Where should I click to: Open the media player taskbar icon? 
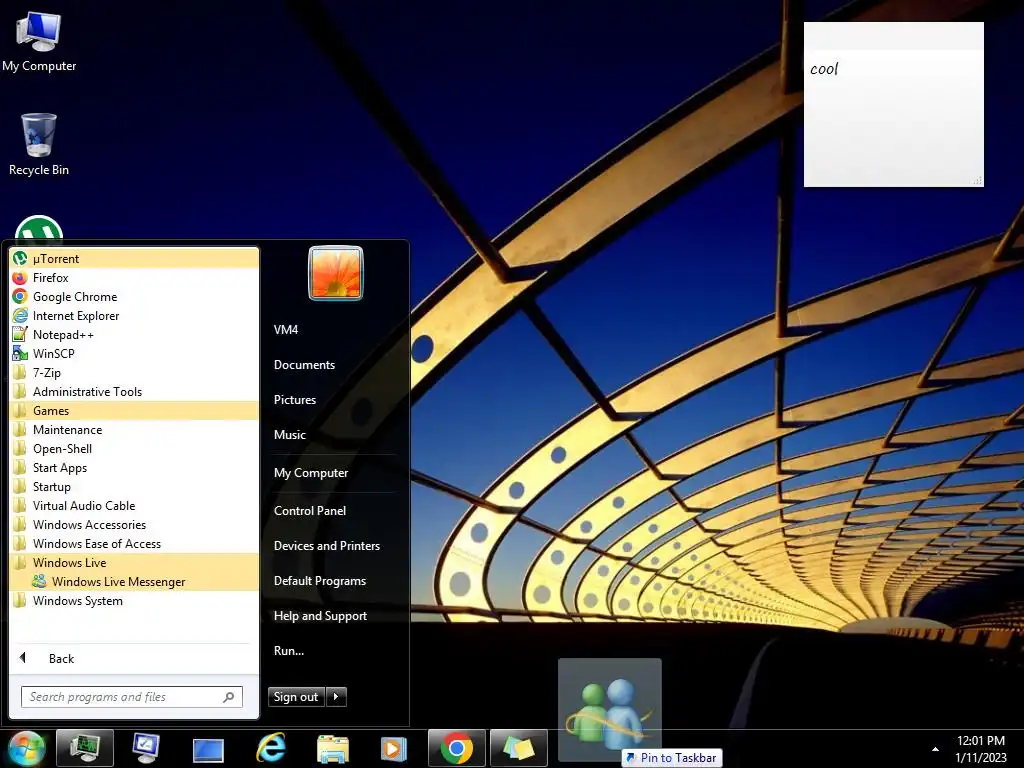pos(393,748)
